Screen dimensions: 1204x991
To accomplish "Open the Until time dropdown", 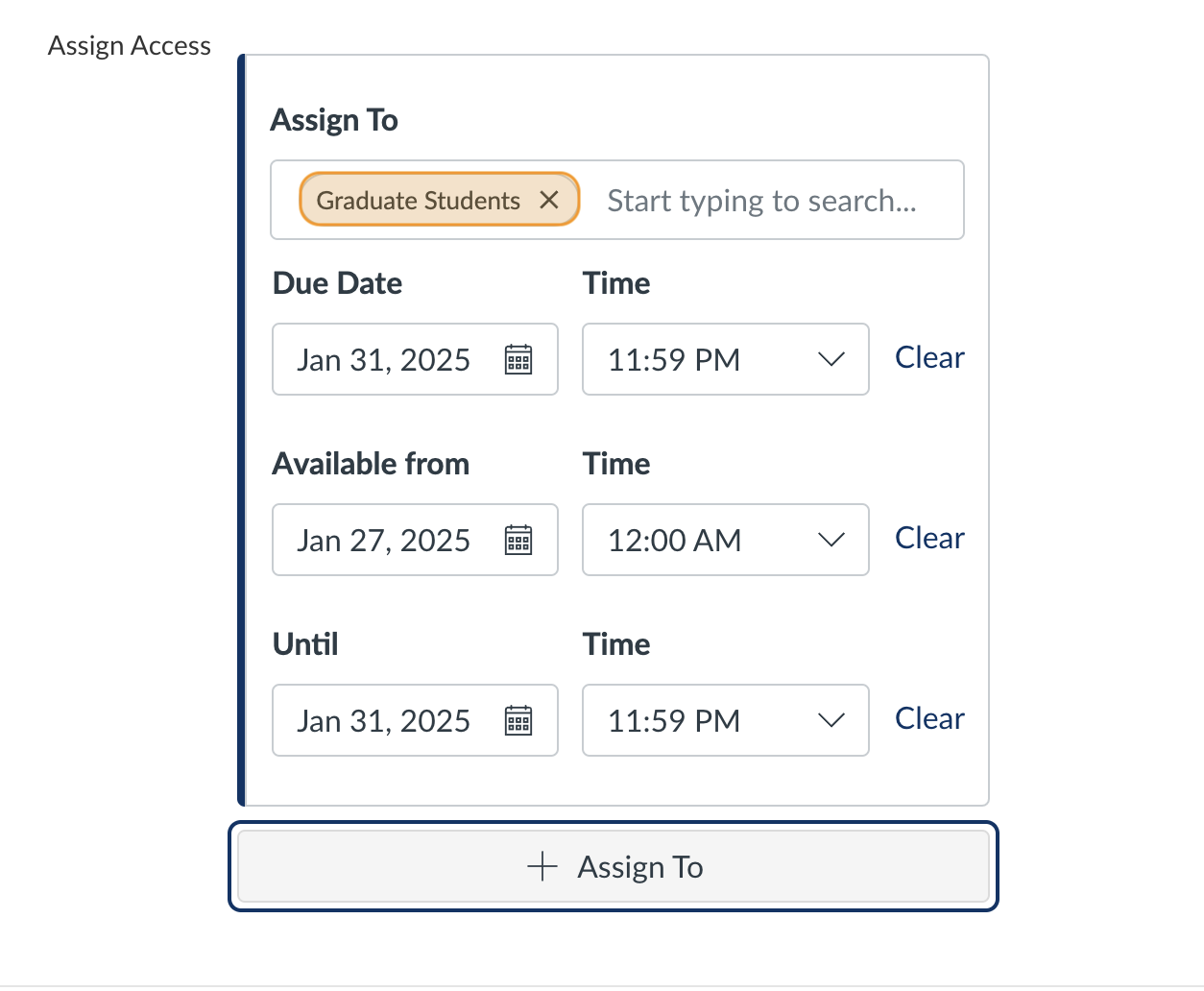I will (x=831, y=720).
